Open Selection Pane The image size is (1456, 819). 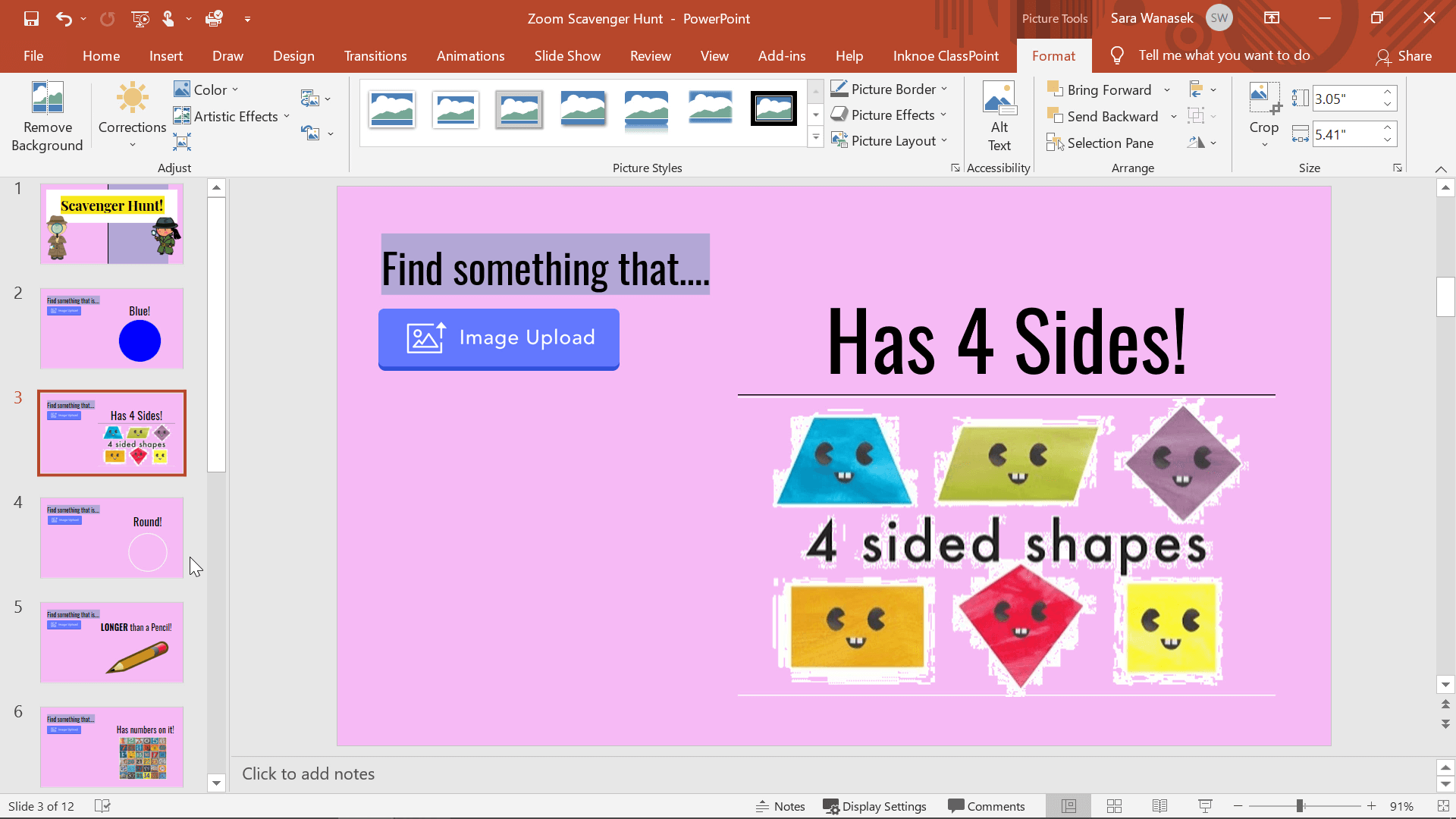tap(1100, 143)
